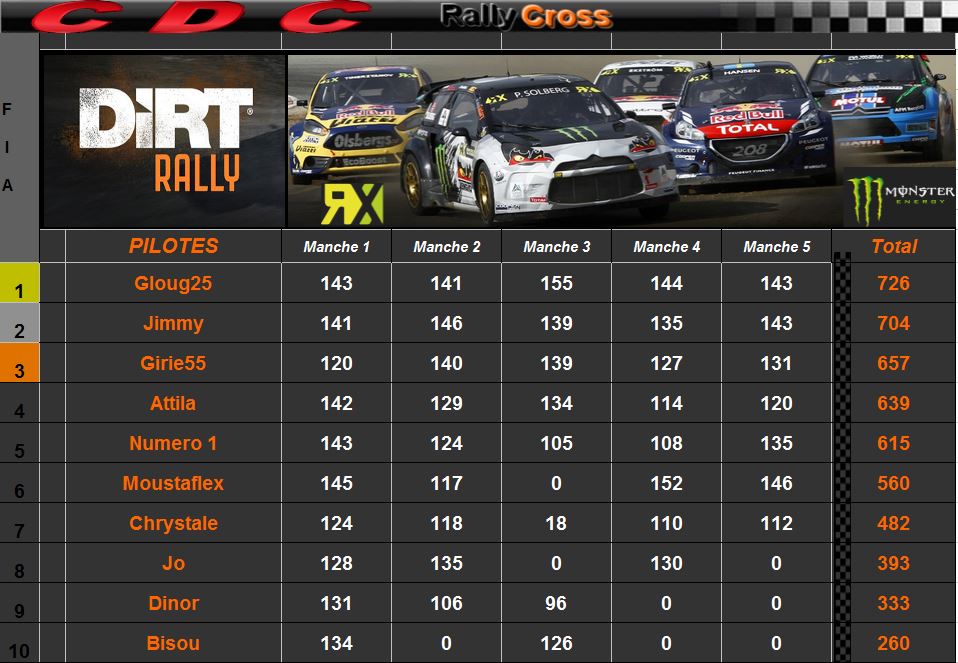Click the orange rank 3 cell
Viewport: 958px width, 663px height.
20,363
